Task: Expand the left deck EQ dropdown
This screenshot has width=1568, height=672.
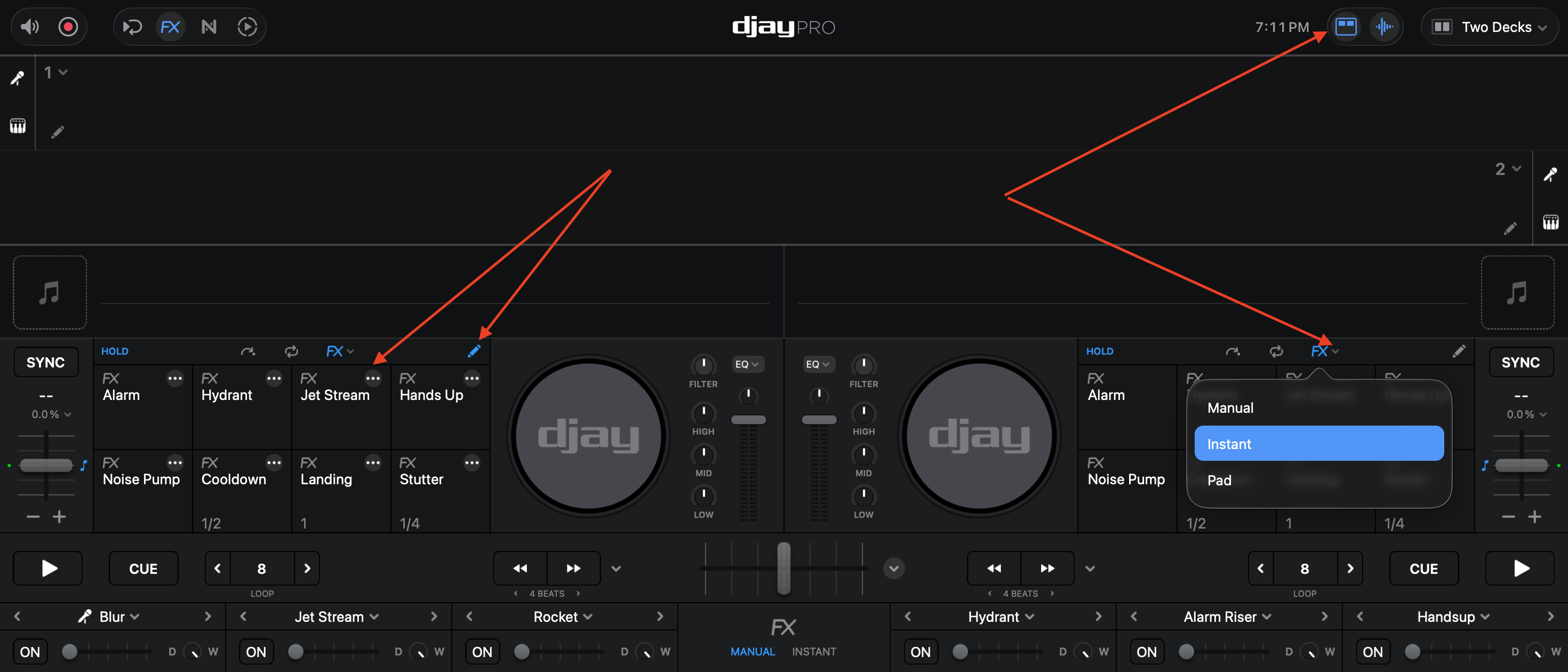Action: click(747, 364)
